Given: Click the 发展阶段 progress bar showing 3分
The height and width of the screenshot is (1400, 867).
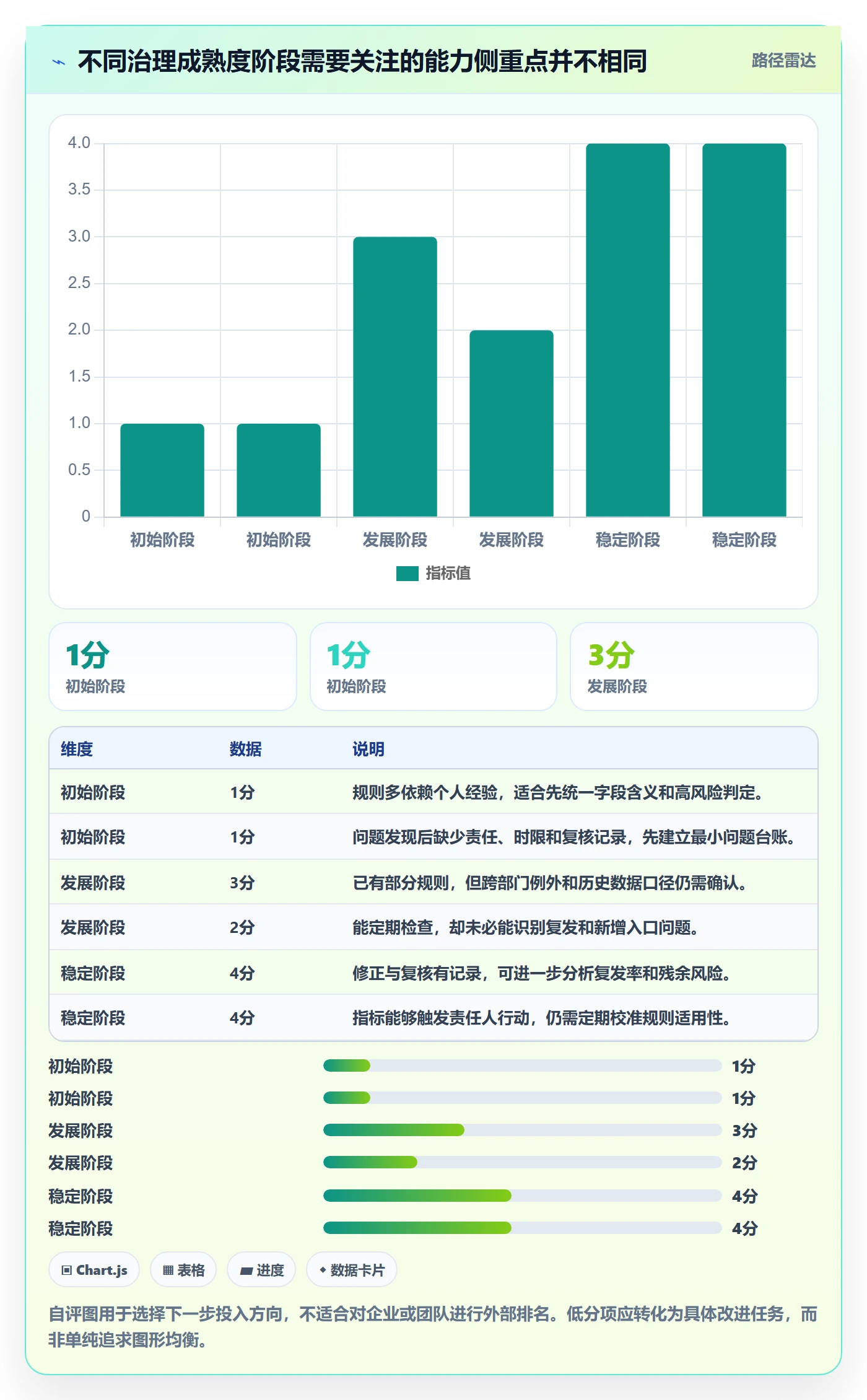Looking at the screenshot, I should click(x=522, y=1130).
